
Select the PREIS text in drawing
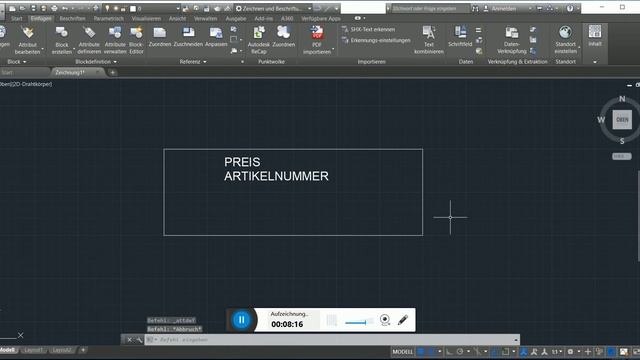pyautogui.click(x=242, y=162)
